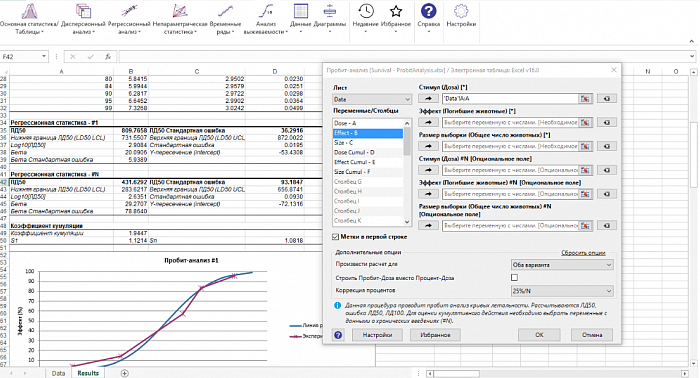The image size is (700, 378).
Task: Click the Избранное button in dialog
Action: click(x=435, y=335)
